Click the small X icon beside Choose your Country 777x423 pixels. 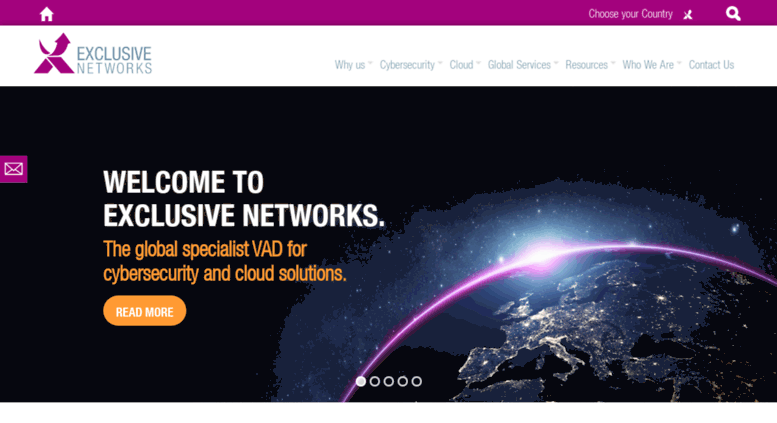(x=688, y=15)
